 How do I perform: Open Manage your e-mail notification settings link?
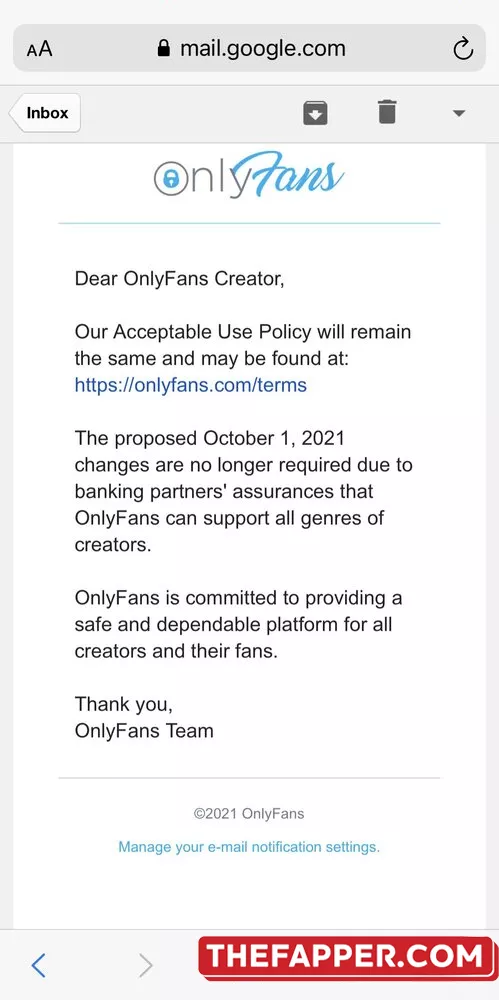pyautogui.click(x=249, y=847)
